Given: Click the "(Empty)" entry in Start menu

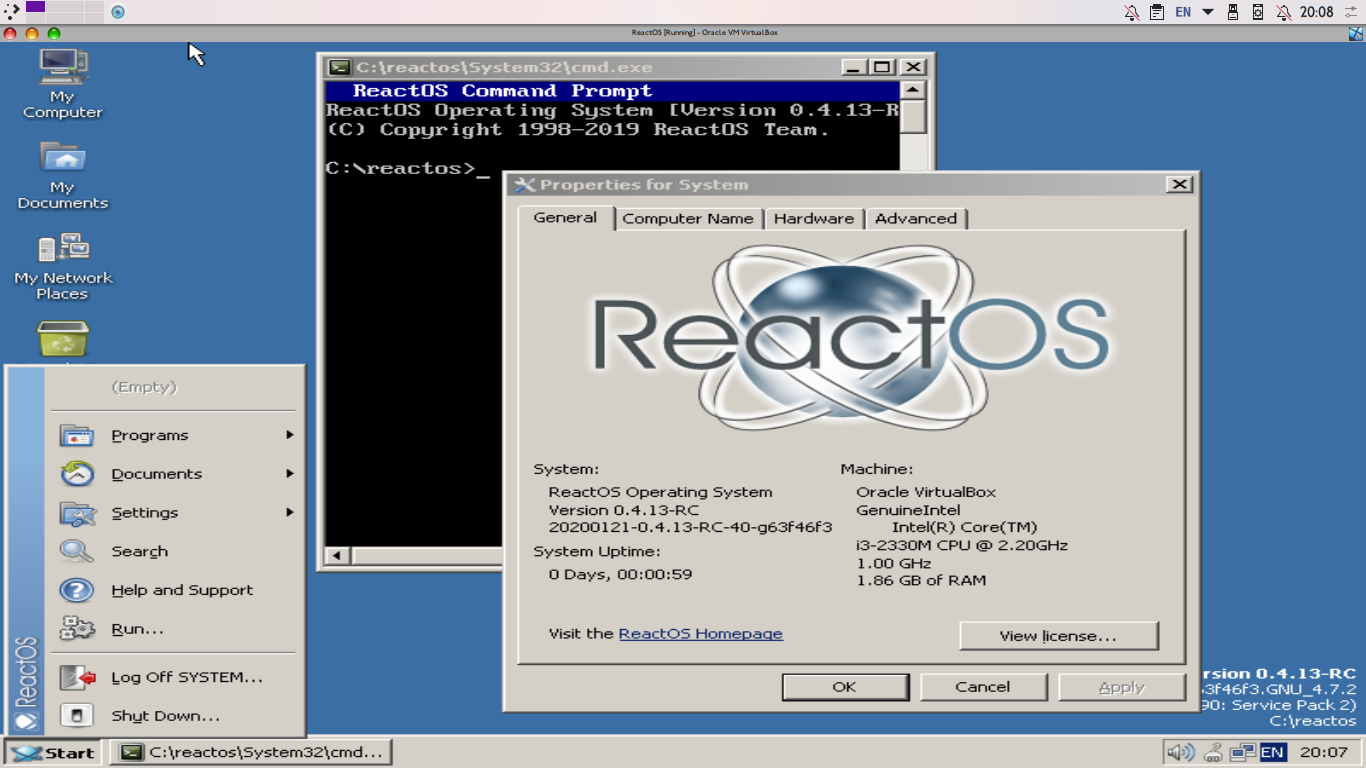Looking at the screenshot, I should pos(144,387).
